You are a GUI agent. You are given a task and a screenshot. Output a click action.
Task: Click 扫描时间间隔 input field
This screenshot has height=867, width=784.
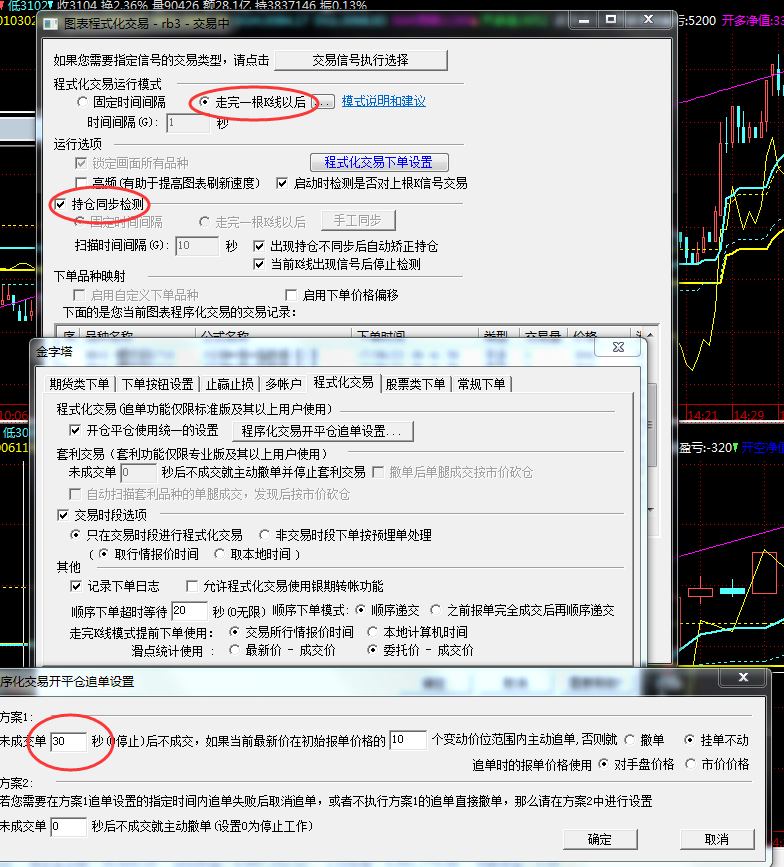(197, 246)
